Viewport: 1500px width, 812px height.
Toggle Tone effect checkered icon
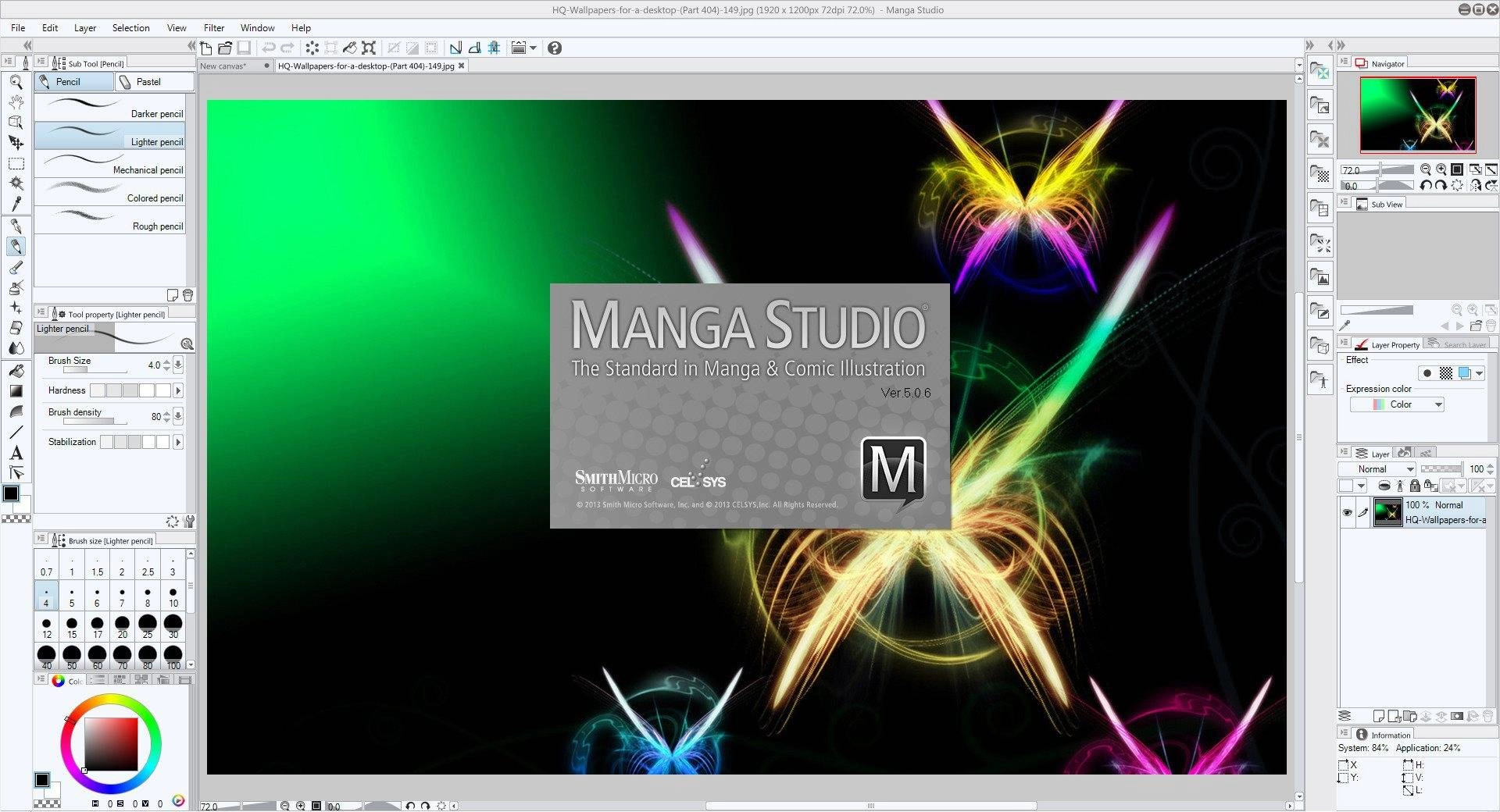[x=1446, y=373]
